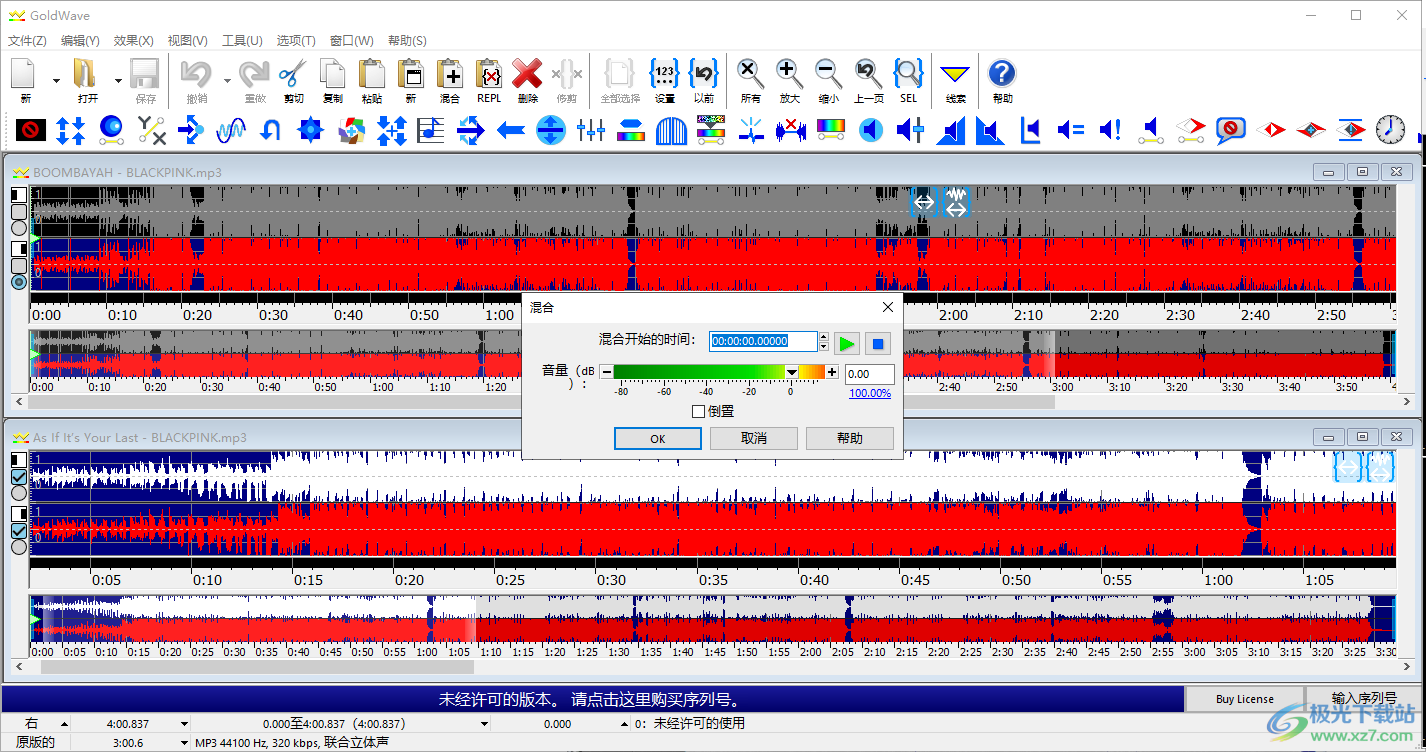Open the New button dropdown arrow

(56, 80)
